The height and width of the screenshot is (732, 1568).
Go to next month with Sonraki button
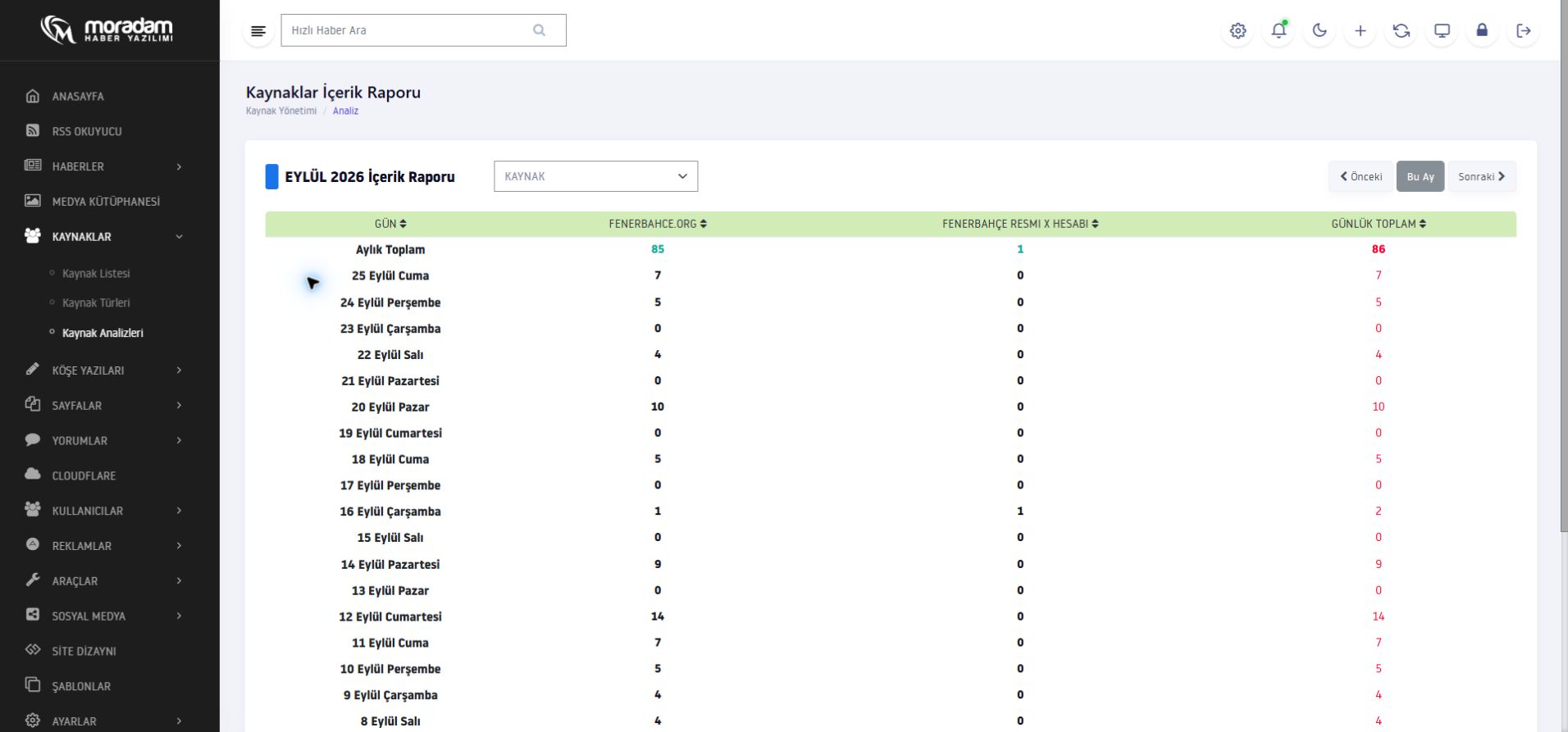[1482, 176]
